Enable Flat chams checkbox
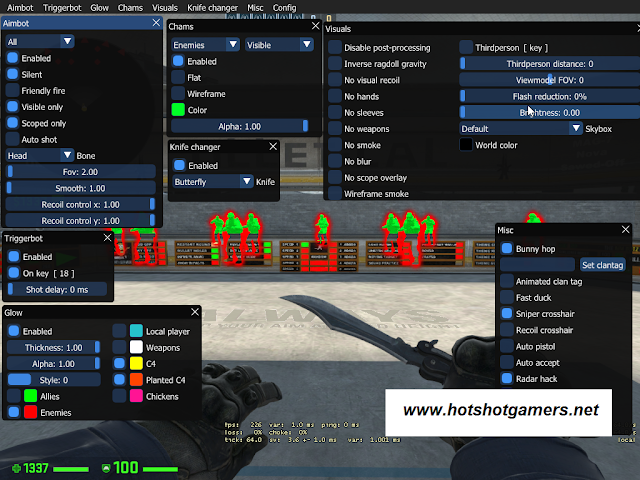 (178, 78)
